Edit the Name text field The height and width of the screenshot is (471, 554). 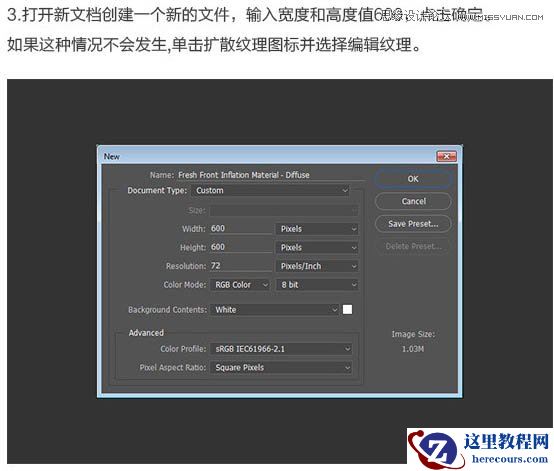coord(271,175)
